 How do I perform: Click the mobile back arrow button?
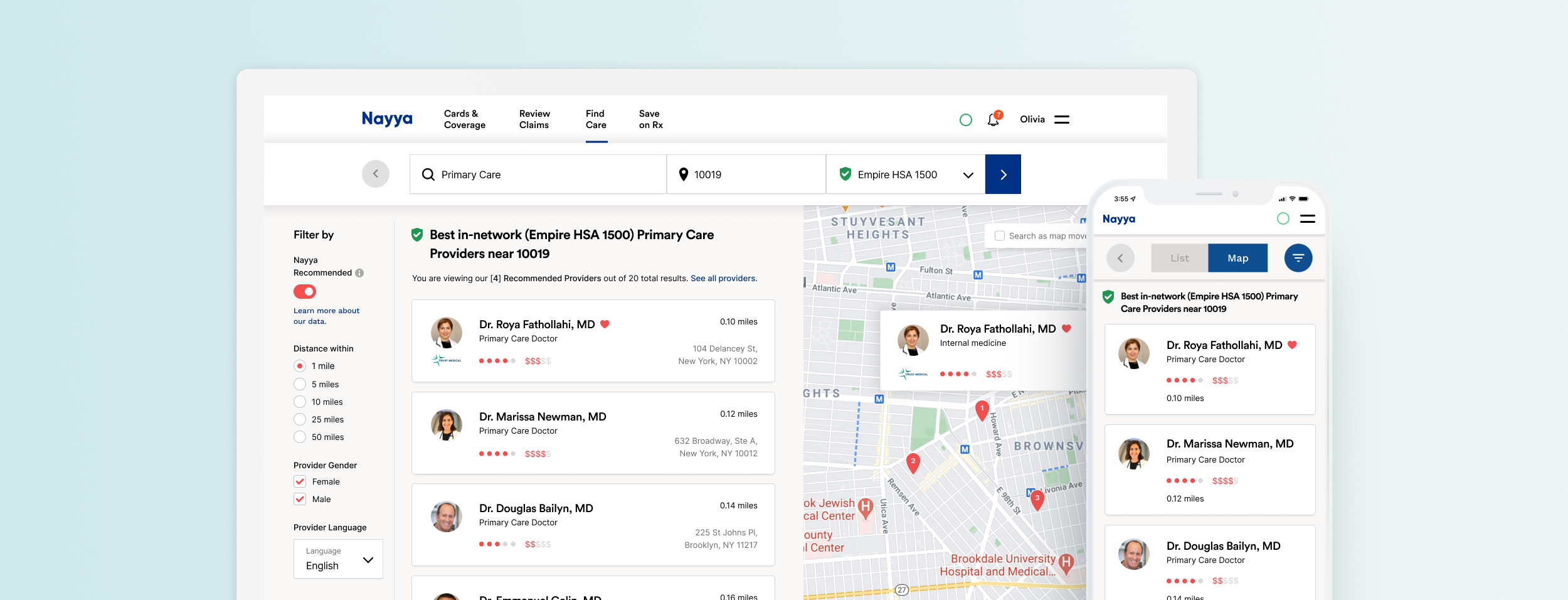pos(1120,258)
